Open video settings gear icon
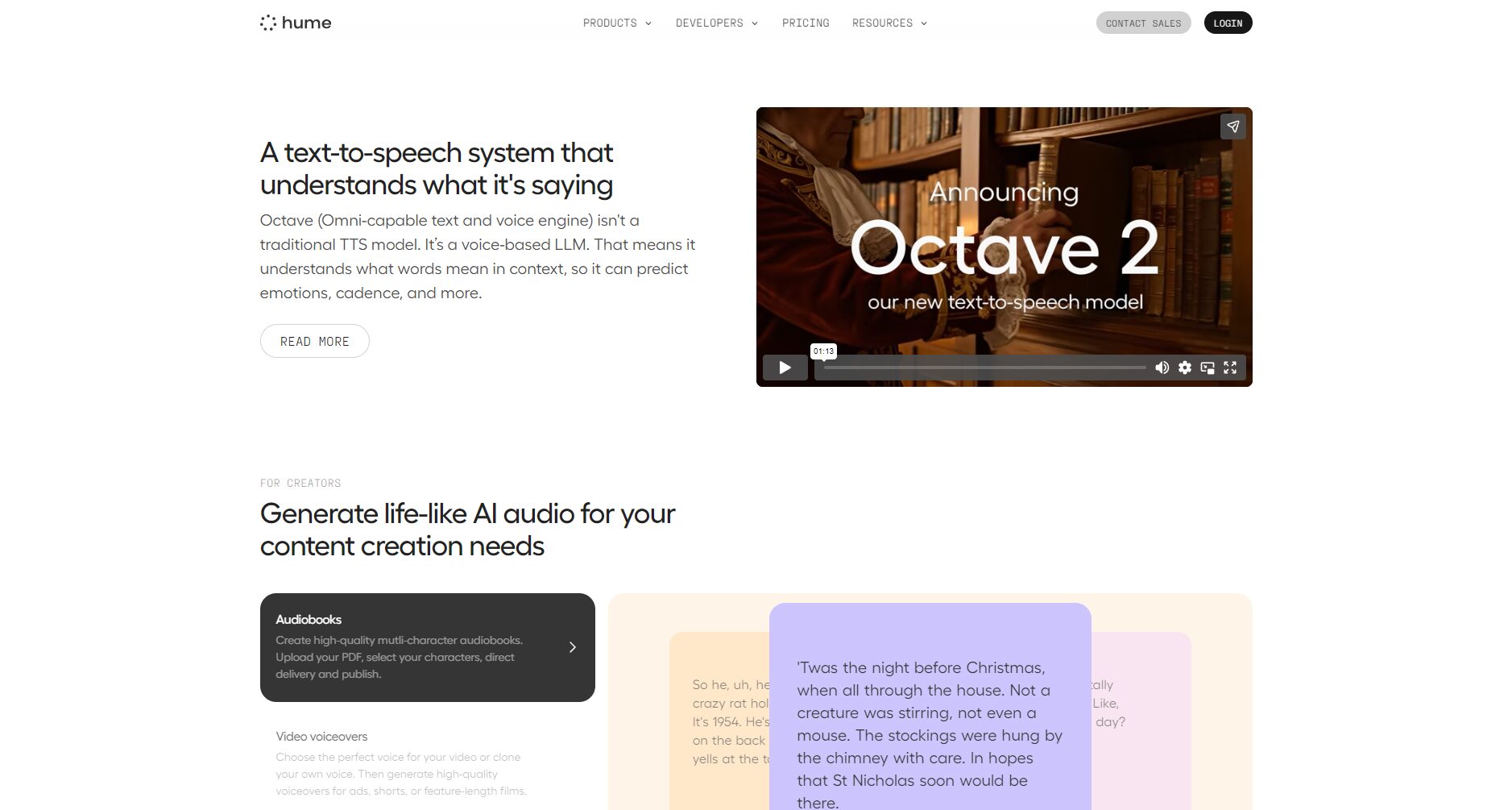1512x810 pixels. click(x=1184, y=368)
